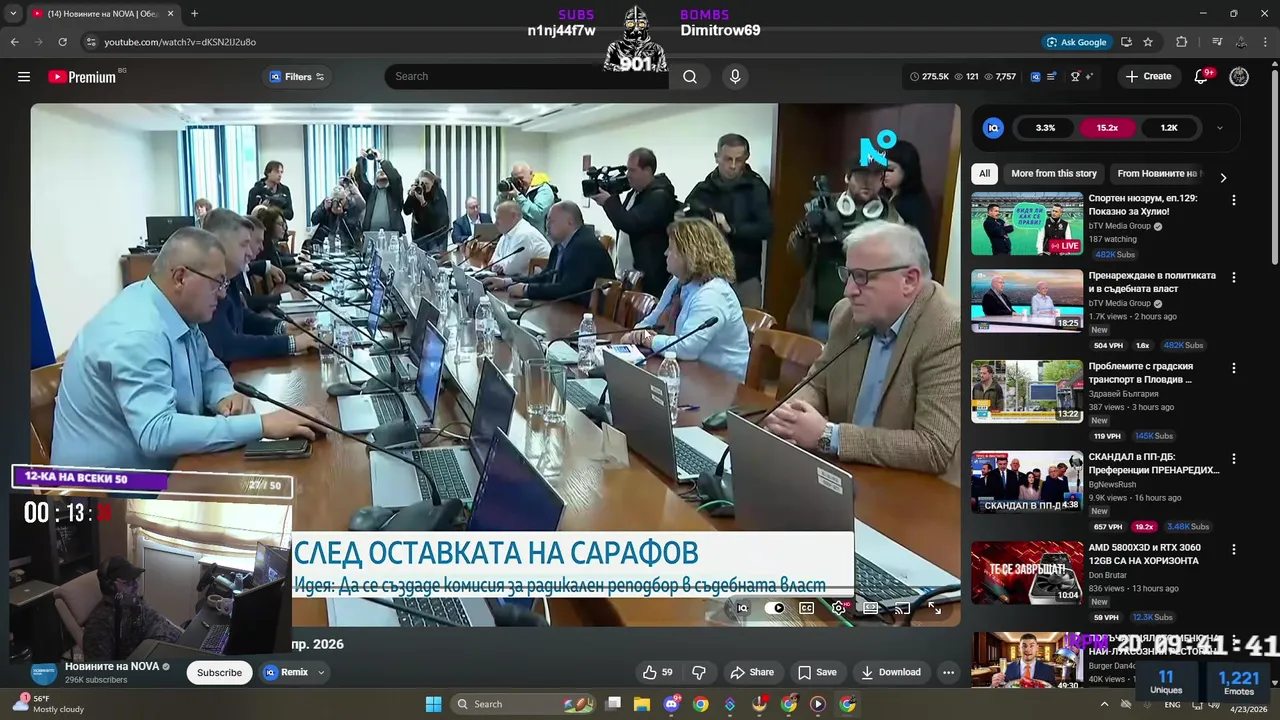Share this video
The width and height of the screenshot is (1280, 720).
[752, 672]
